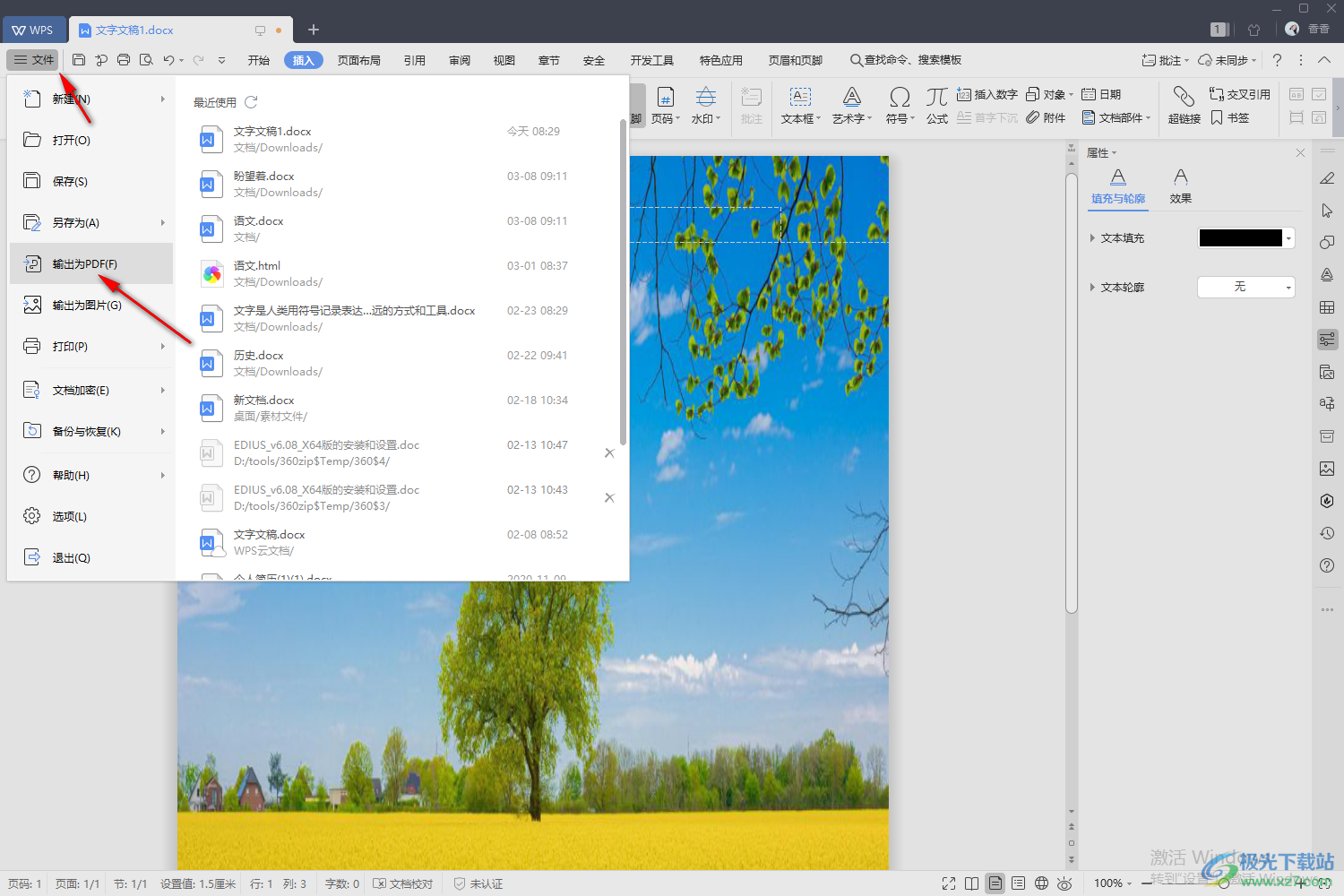Screen dimensions: 1344x896
Task: Expand the 另存为(A) submenu
Action: [x=162, y=222]
